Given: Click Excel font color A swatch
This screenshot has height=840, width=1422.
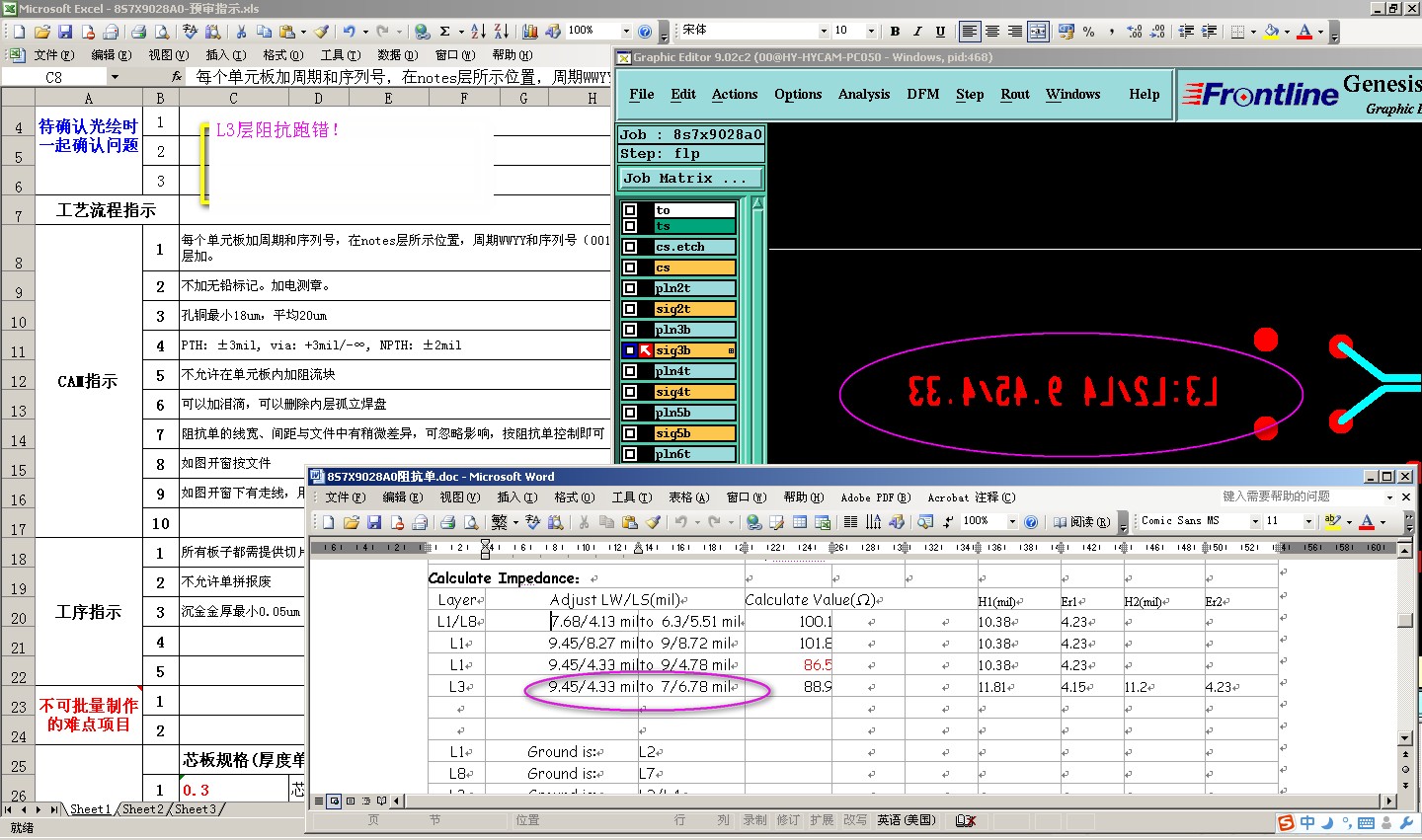Looking at the screenshot, I should pyautogui.click(x=1304, y=32).
